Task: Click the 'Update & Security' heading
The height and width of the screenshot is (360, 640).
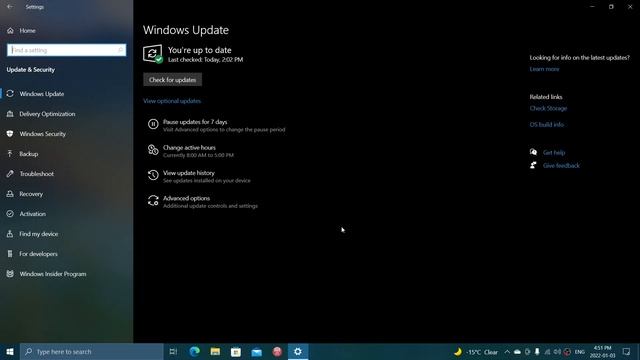Action: [x=31, y=70]
